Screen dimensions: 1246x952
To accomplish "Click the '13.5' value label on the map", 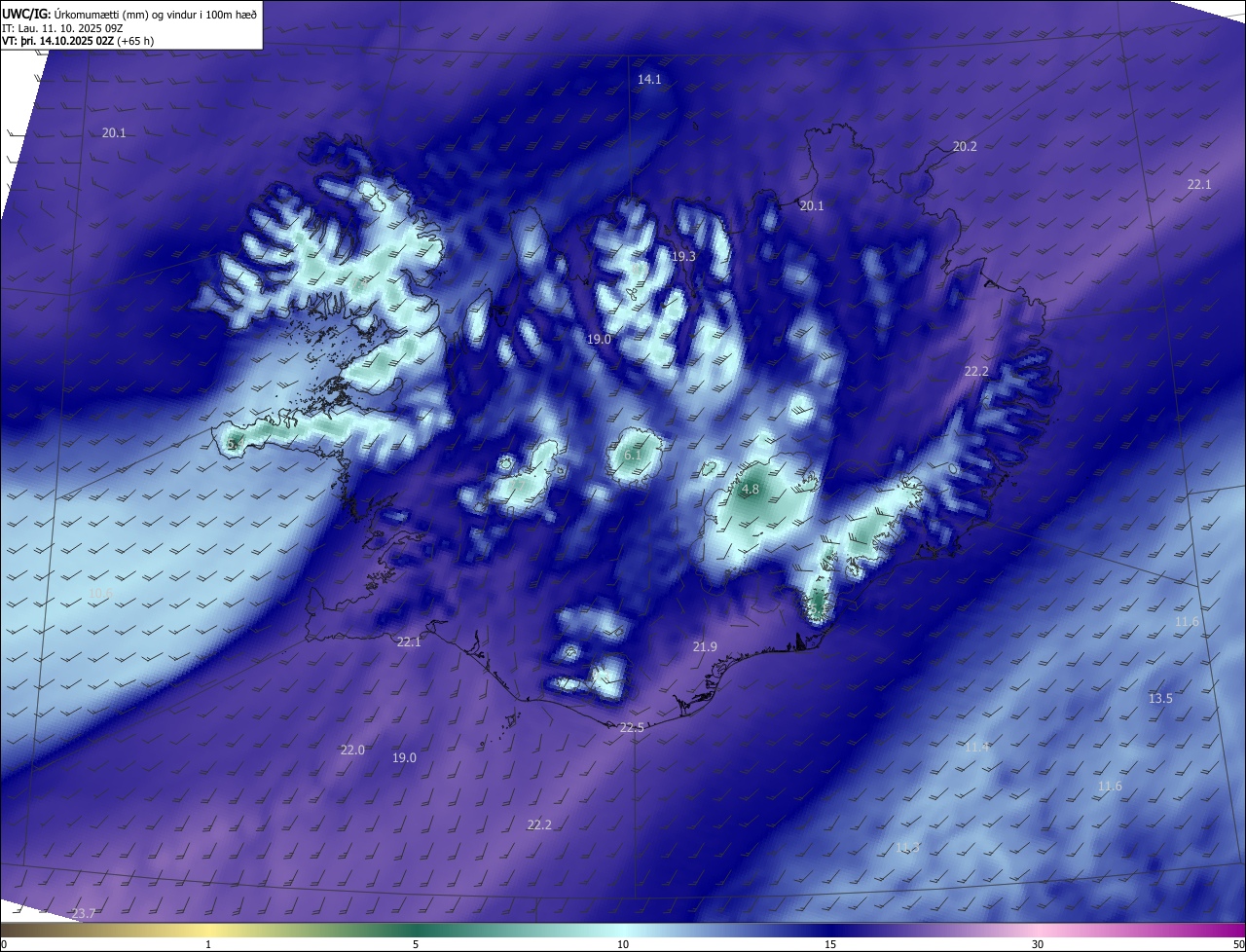I will point(1160,699).
